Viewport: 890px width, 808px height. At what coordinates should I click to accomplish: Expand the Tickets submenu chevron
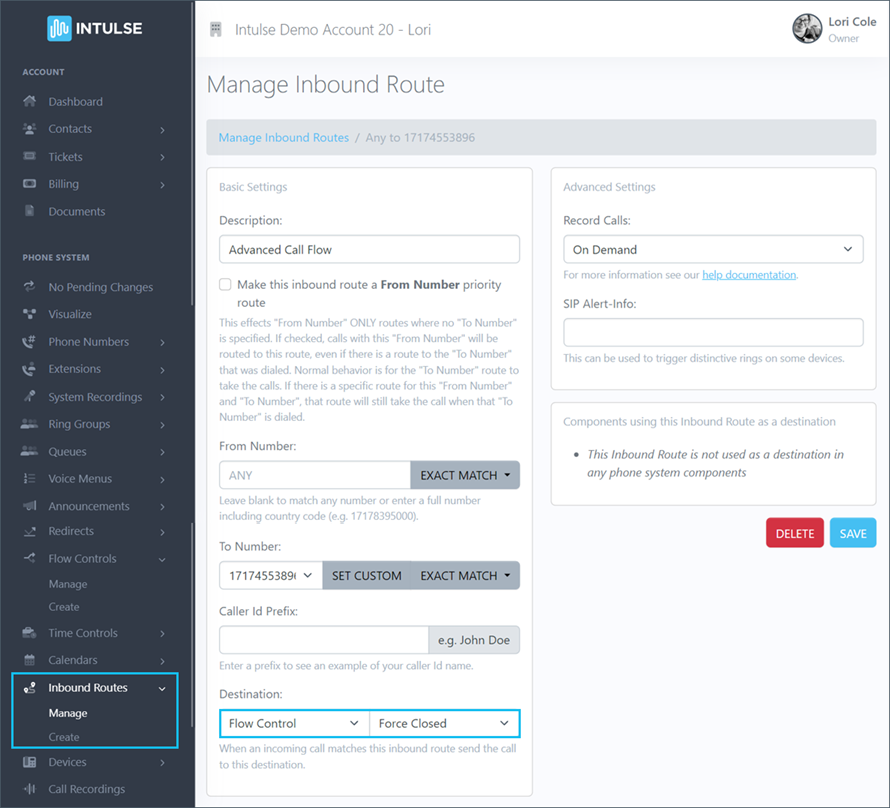click(x=162, y=157)
